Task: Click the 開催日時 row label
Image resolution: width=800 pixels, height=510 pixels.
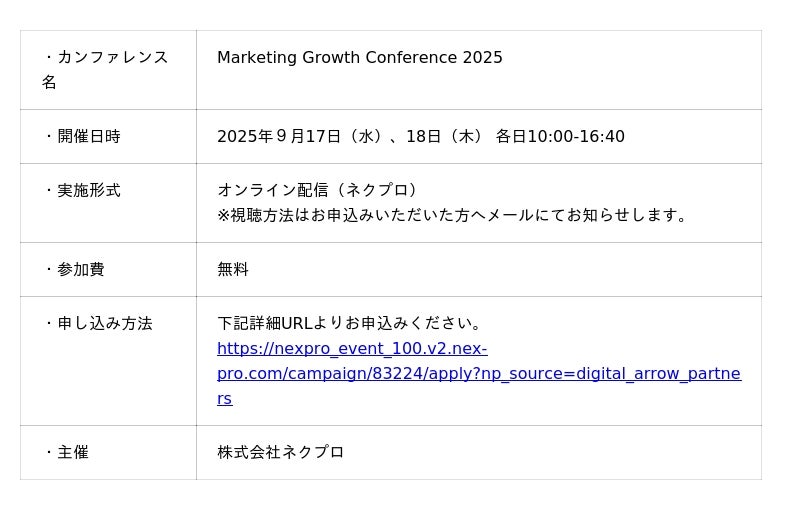Action: point(88,136)
